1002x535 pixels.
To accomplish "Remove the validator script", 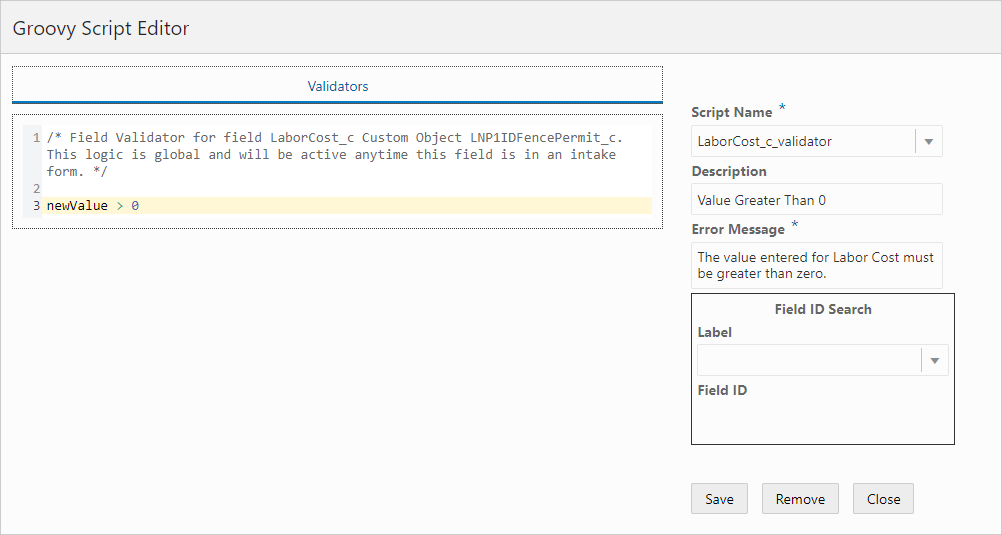I will click(x=800, y=499).
